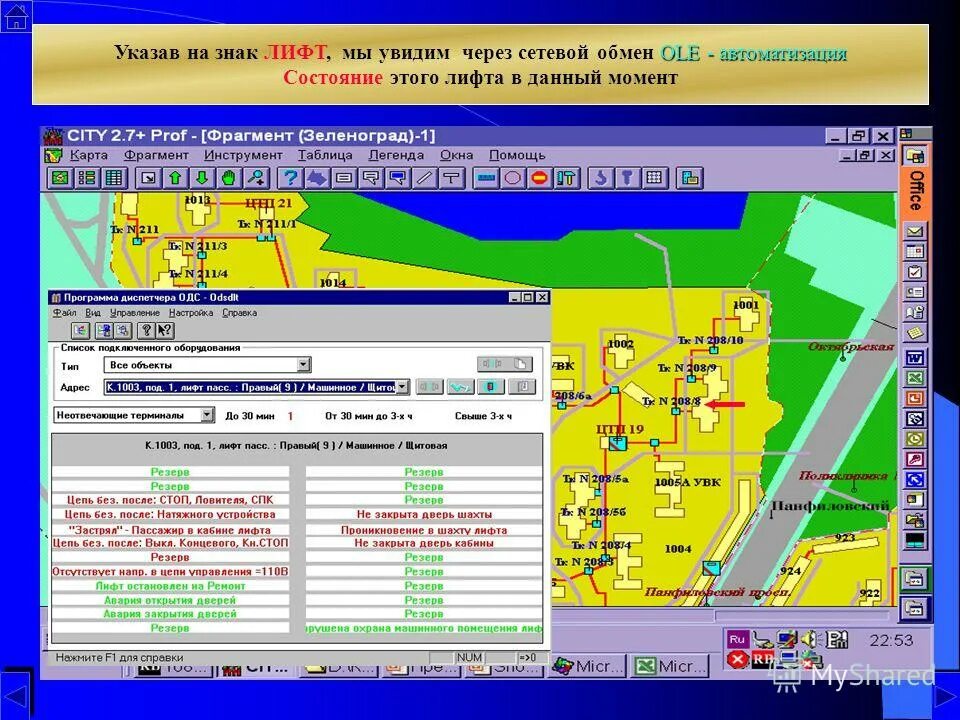960x720 pixels.
Task: Click the blue question mark help tool
Action: point(290,178)
